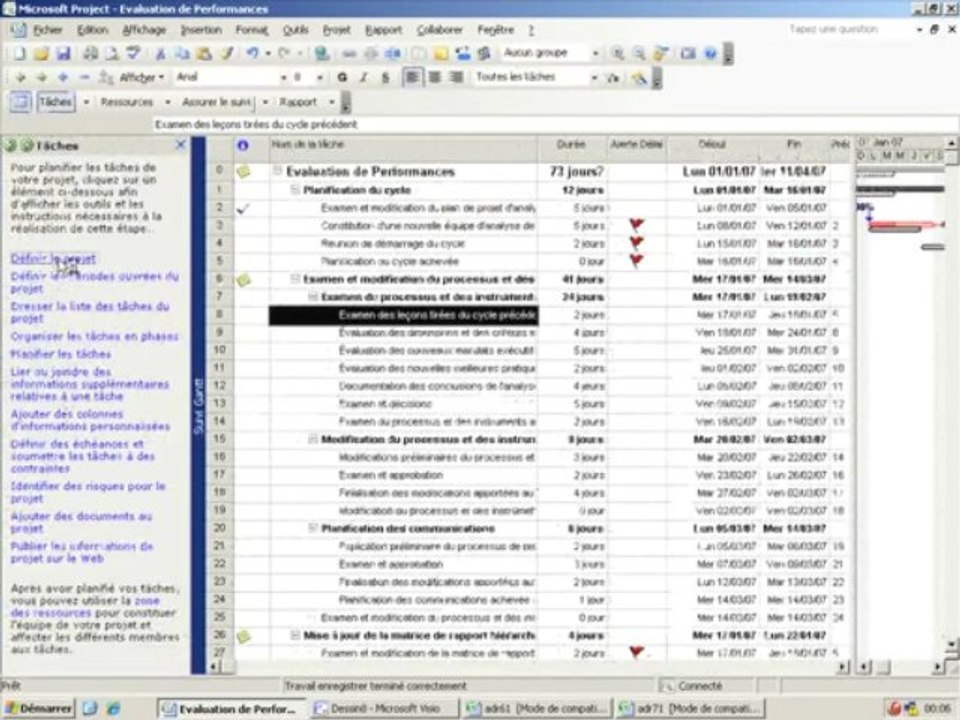Open the Projet menu
960x720 pixels.
pos(337,29)
